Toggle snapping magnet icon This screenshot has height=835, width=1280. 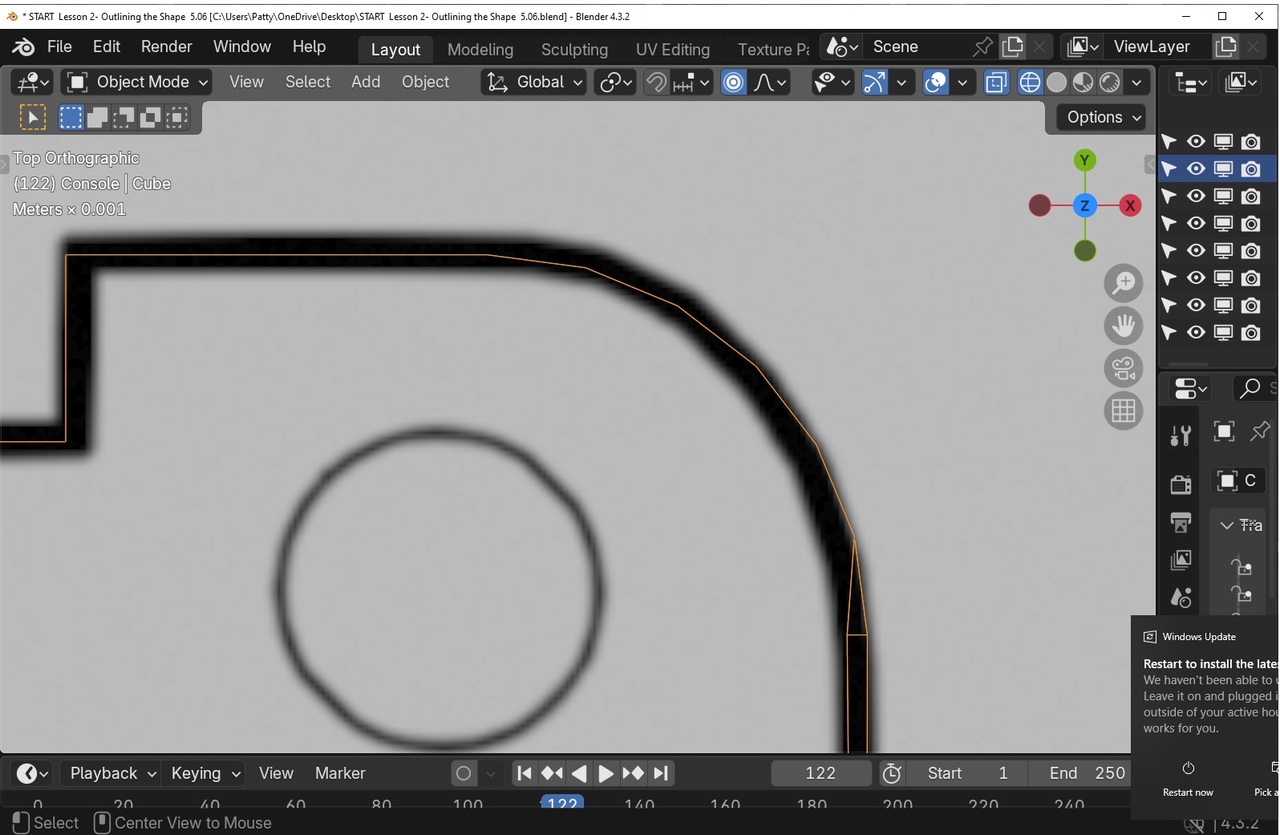656,82
